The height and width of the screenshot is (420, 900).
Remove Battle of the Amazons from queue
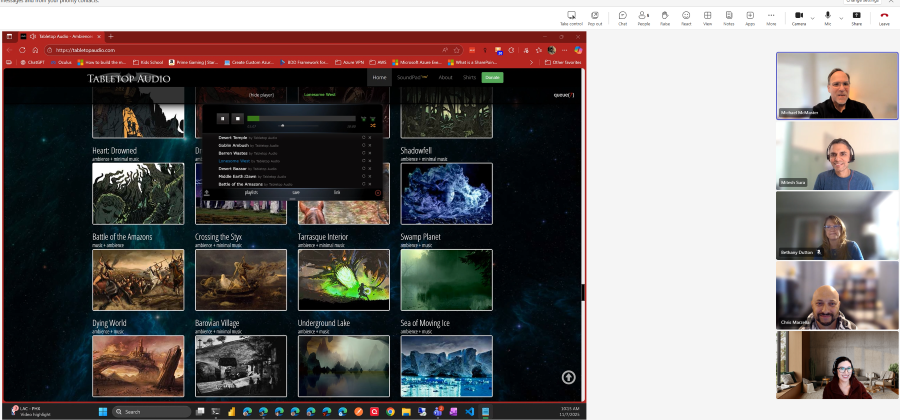coord(370,184)
